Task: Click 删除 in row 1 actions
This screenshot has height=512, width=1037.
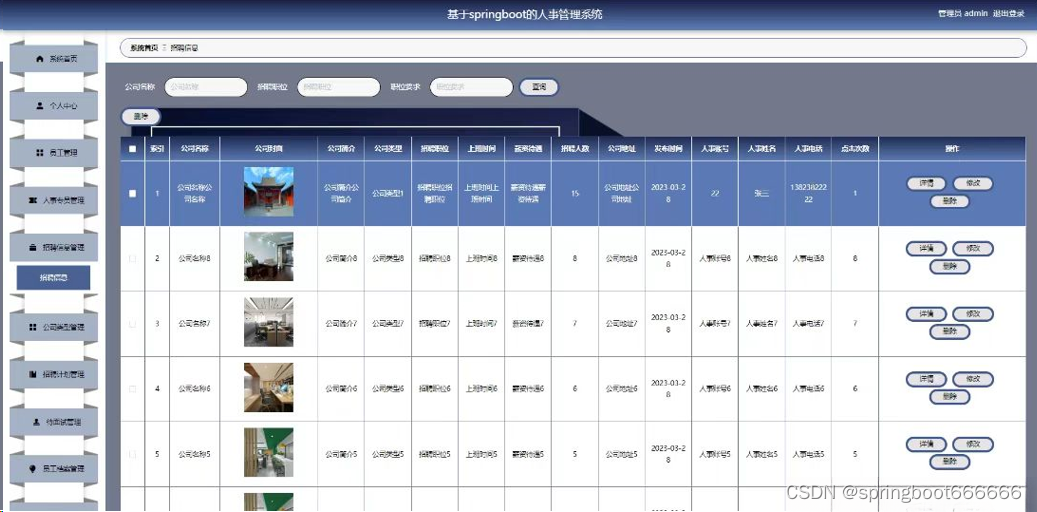Action: 950,201
